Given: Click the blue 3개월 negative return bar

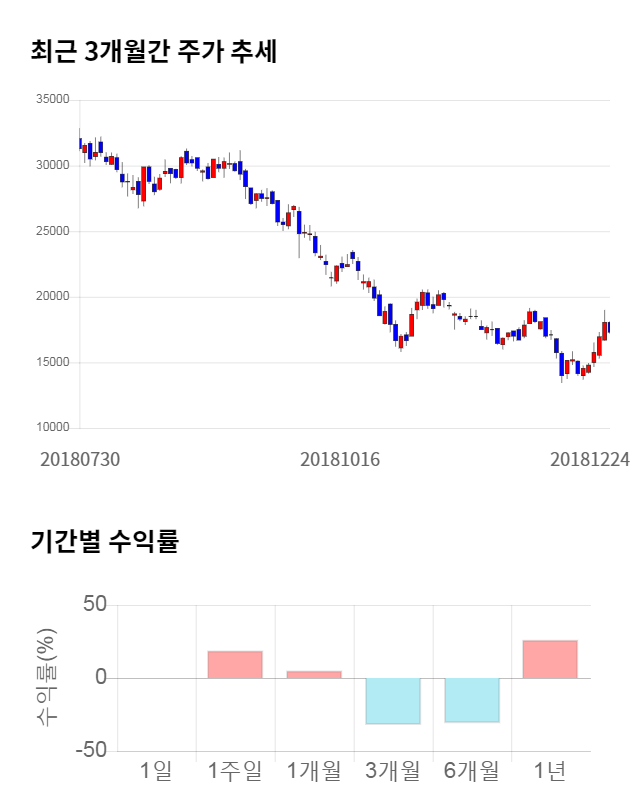Looking at the screenshot, I should (x=393, y=701).
